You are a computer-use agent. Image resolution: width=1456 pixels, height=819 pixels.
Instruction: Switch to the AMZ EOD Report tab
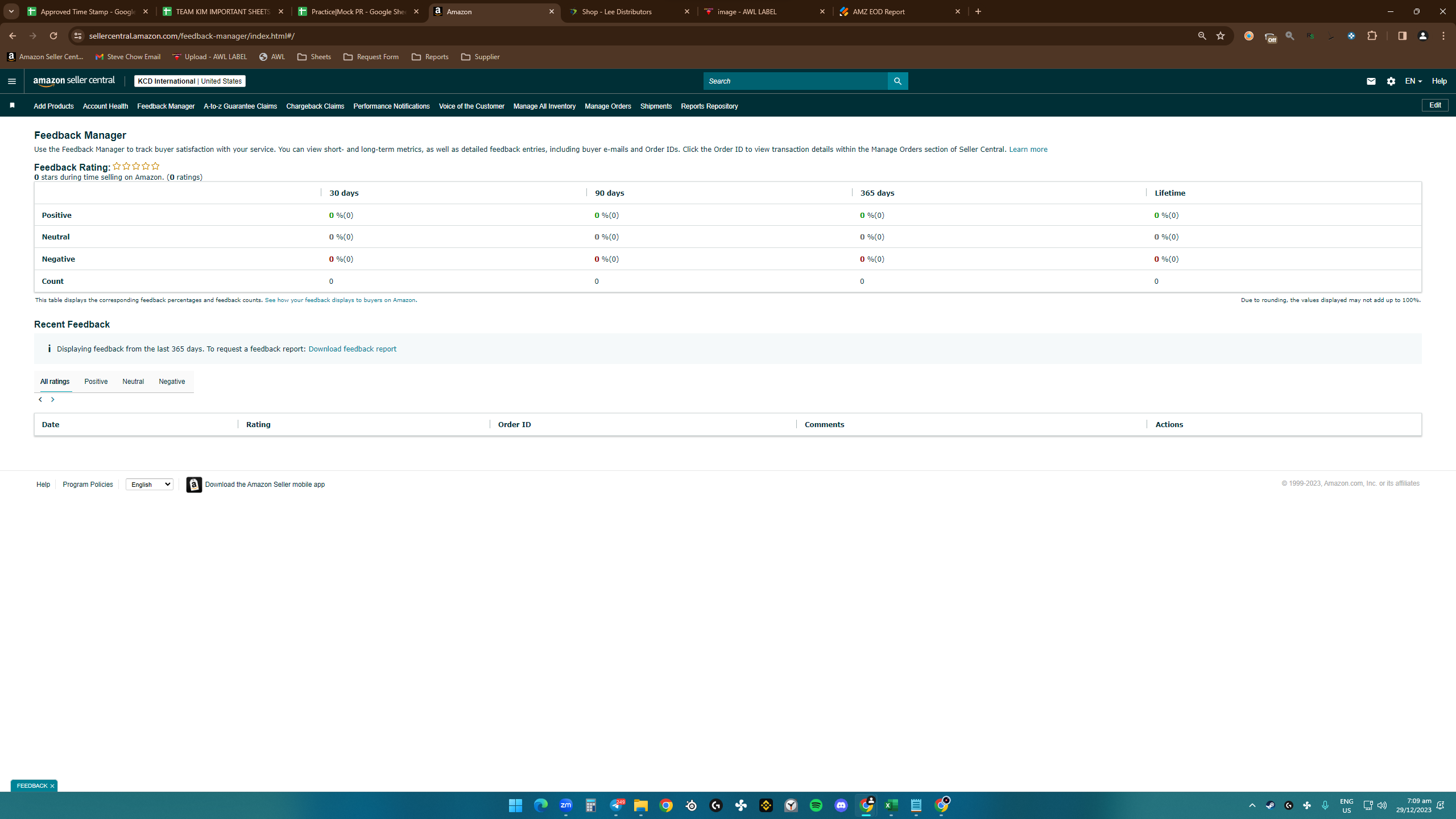pyautogui.click(x=900, y=11)
